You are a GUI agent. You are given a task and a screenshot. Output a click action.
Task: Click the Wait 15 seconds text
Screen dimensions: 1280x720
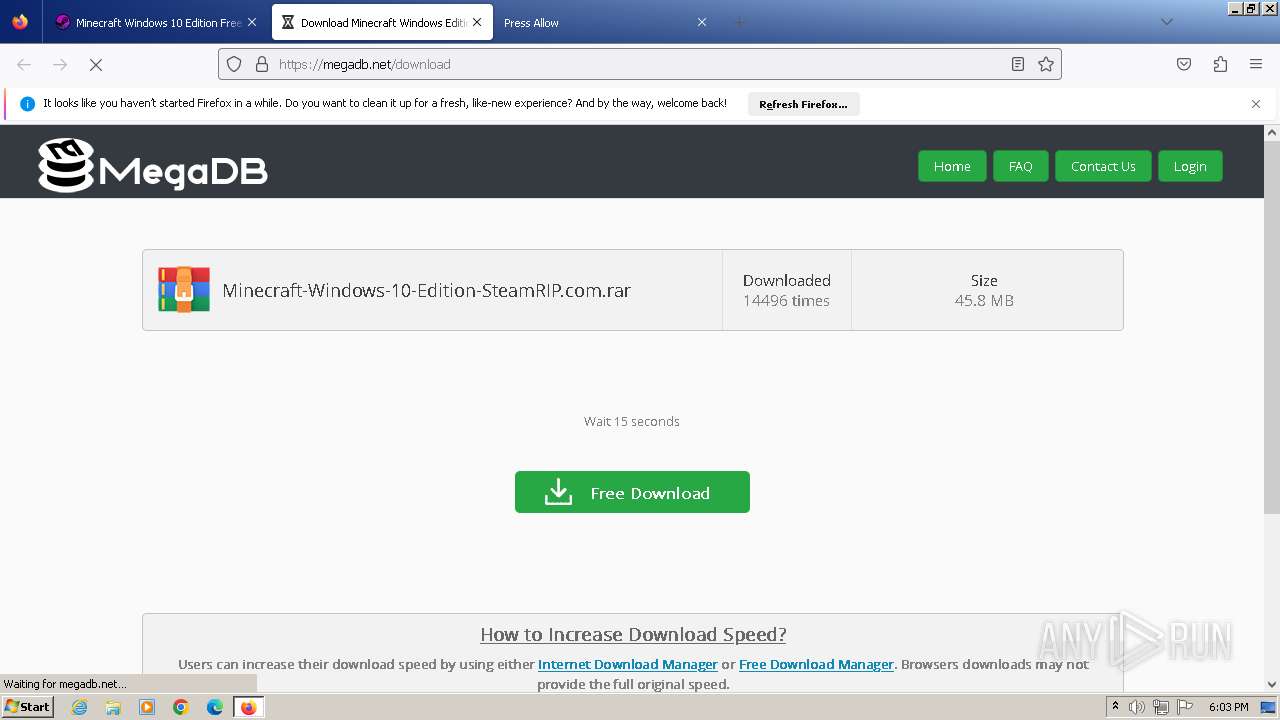click(632, 421)
